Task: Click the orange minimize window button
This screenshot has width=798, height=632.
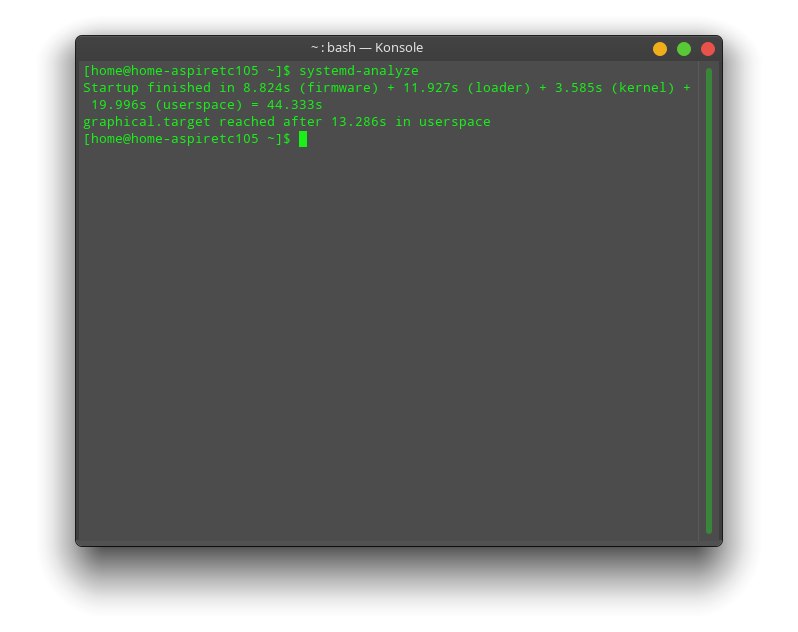Action: [x=660, y=49]
